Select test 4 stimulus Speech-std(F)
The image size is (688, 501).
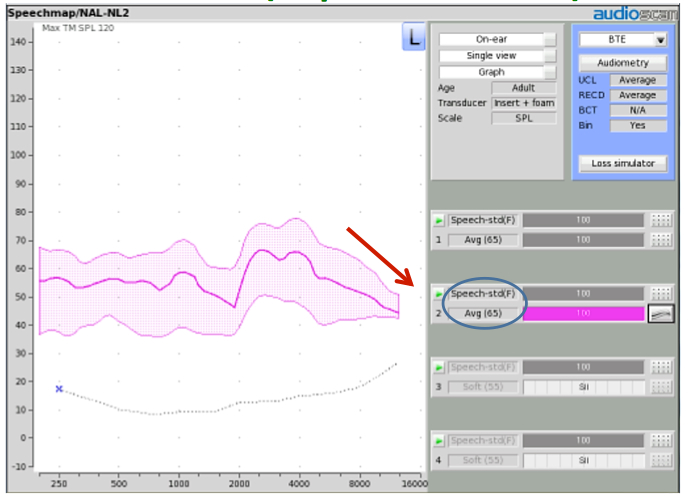pyautogui.click(x=483, y=440)
